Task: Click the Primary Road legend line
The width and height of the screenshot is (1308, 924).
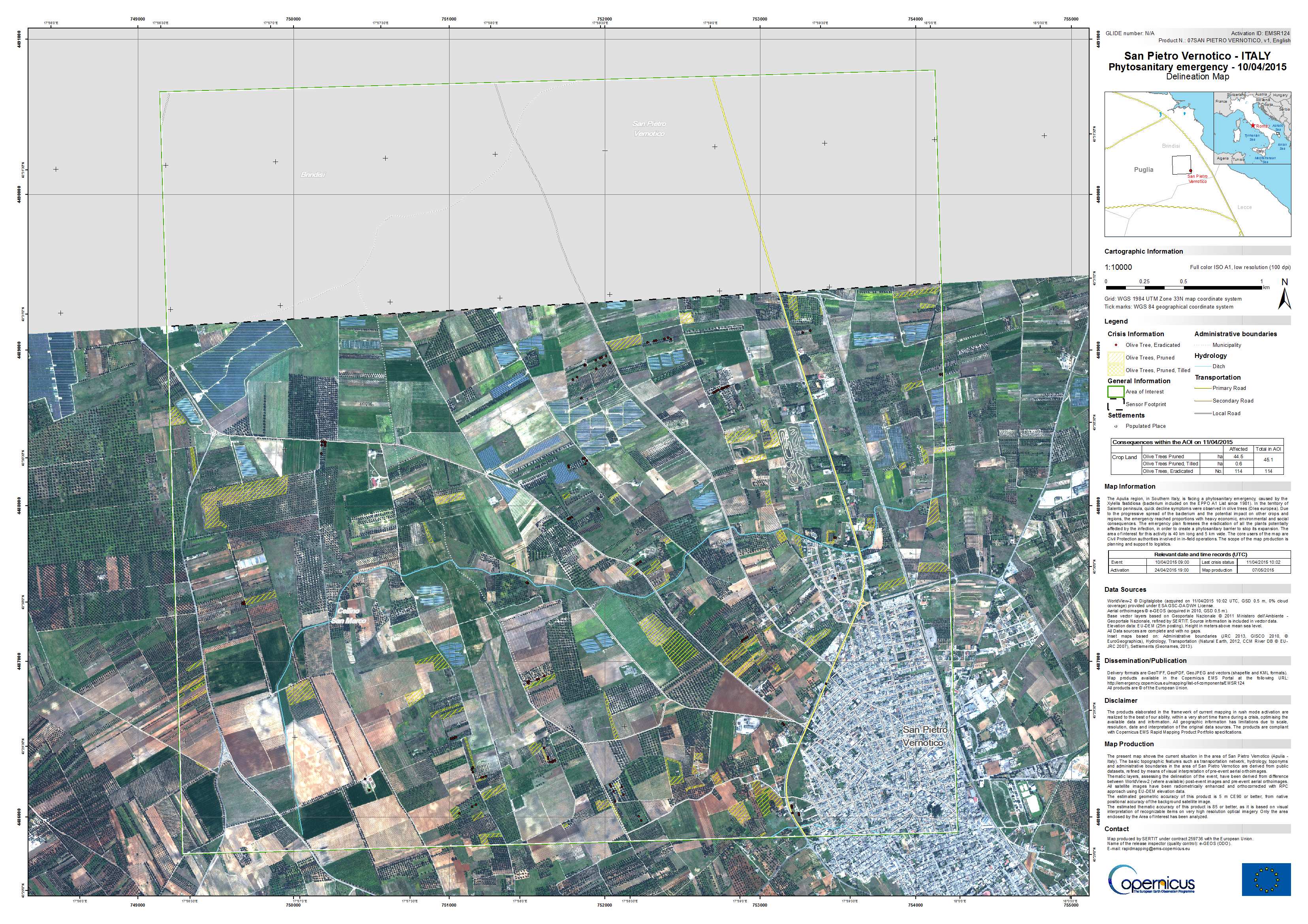Action: [x=1203, y=388]
